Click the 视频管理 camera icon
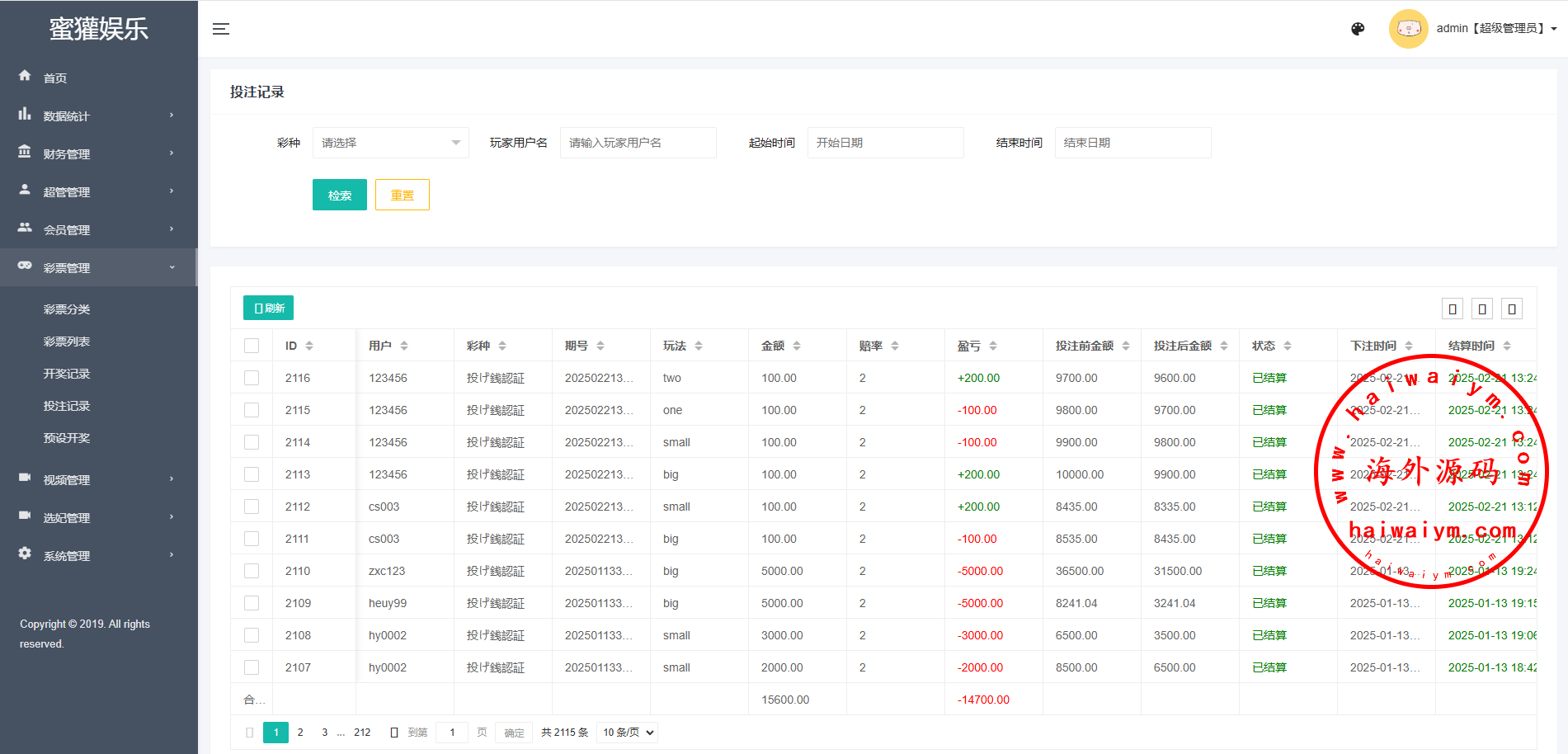The width and height of the screenshot is (1568, 754). coord(25,478)
